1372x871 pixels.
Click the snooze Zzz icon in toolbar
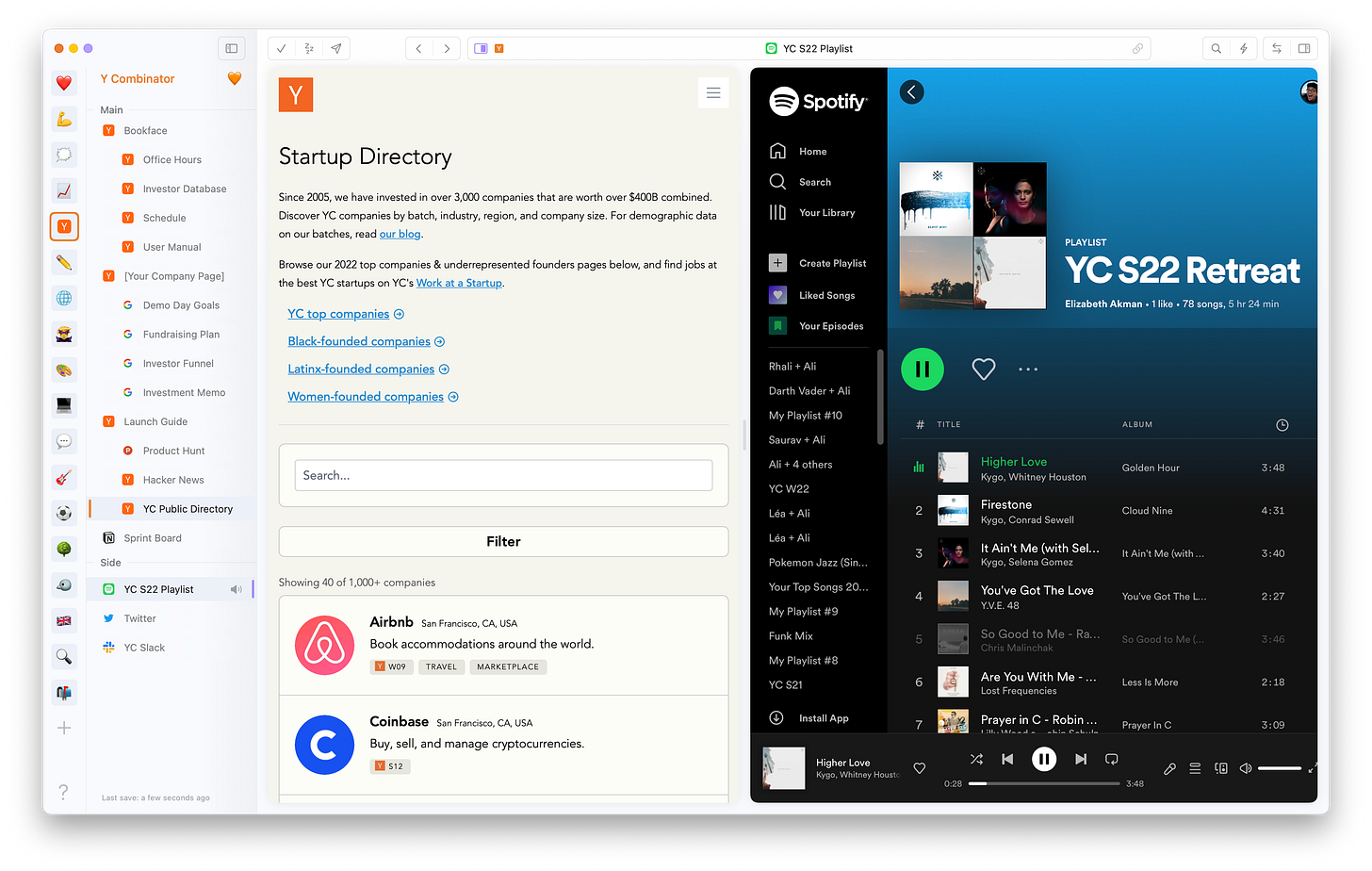point(308,48)
